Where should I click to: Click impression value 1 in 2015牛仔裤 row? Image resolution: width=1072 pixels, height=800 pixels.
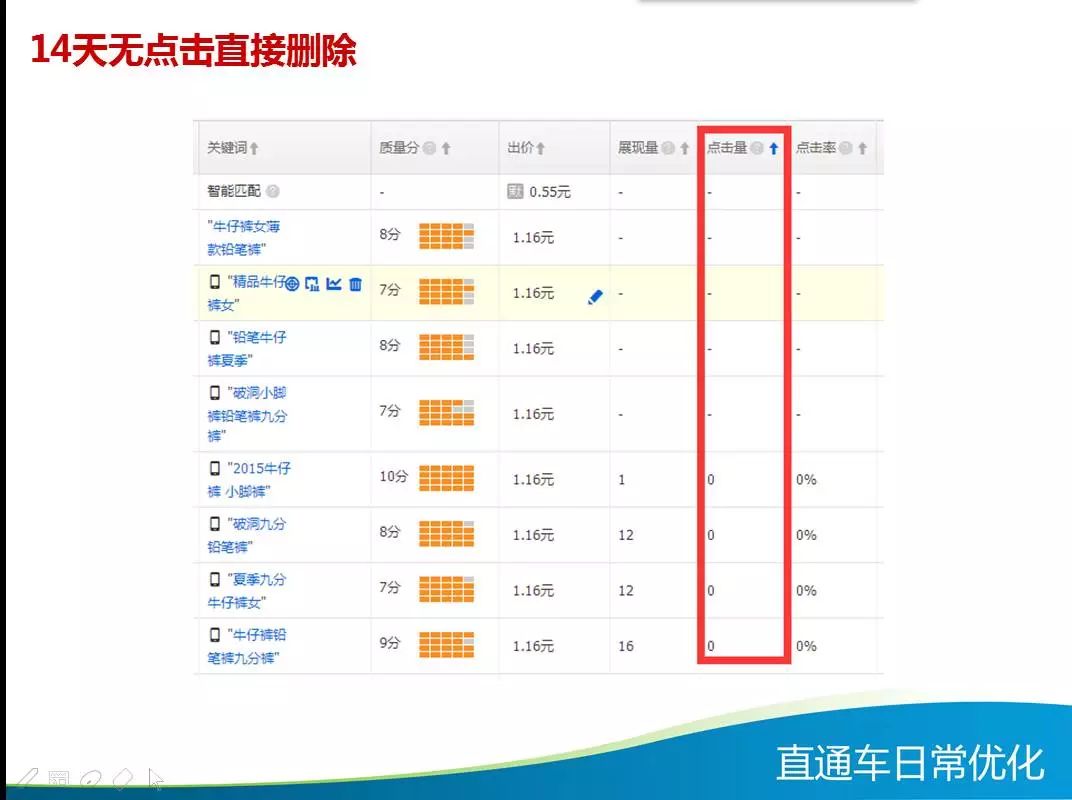click(x=621, y=480)
